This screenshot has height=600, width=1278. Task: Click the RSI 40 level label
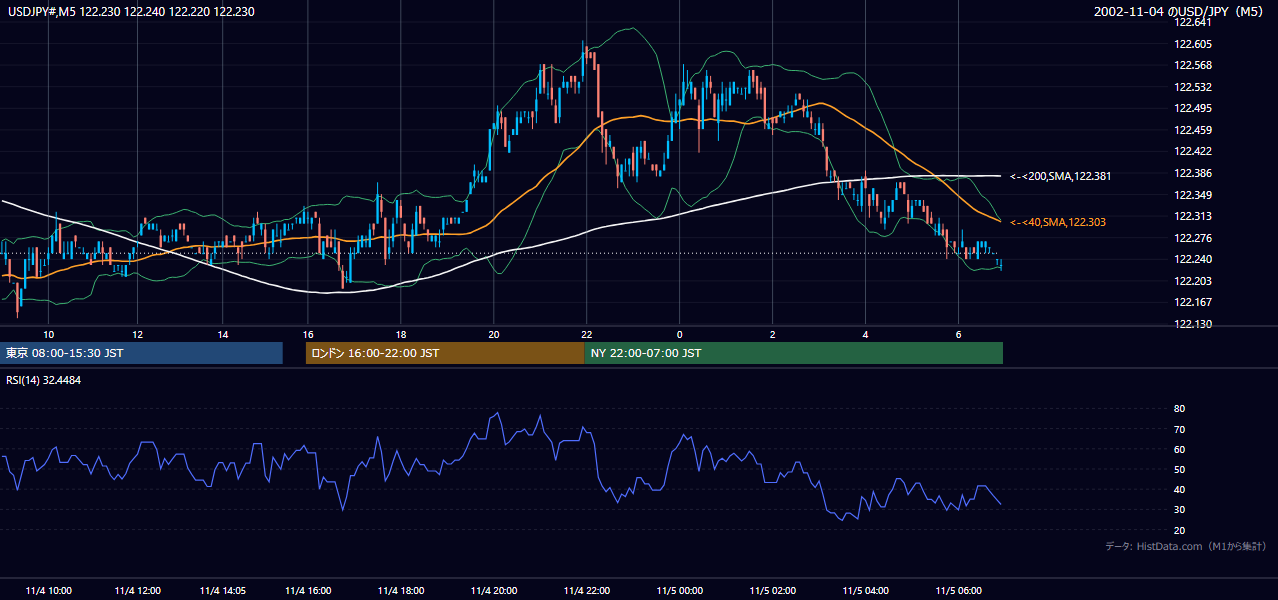[x=1179, y=489]
